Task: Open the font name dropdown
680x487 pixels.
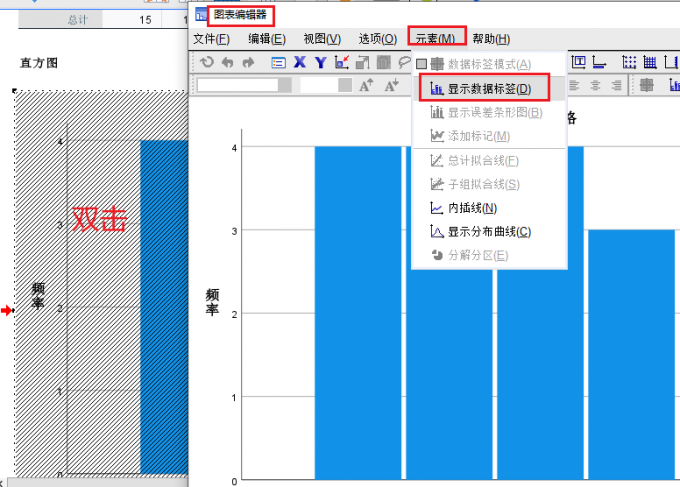Action: click(x=285, y=85)
